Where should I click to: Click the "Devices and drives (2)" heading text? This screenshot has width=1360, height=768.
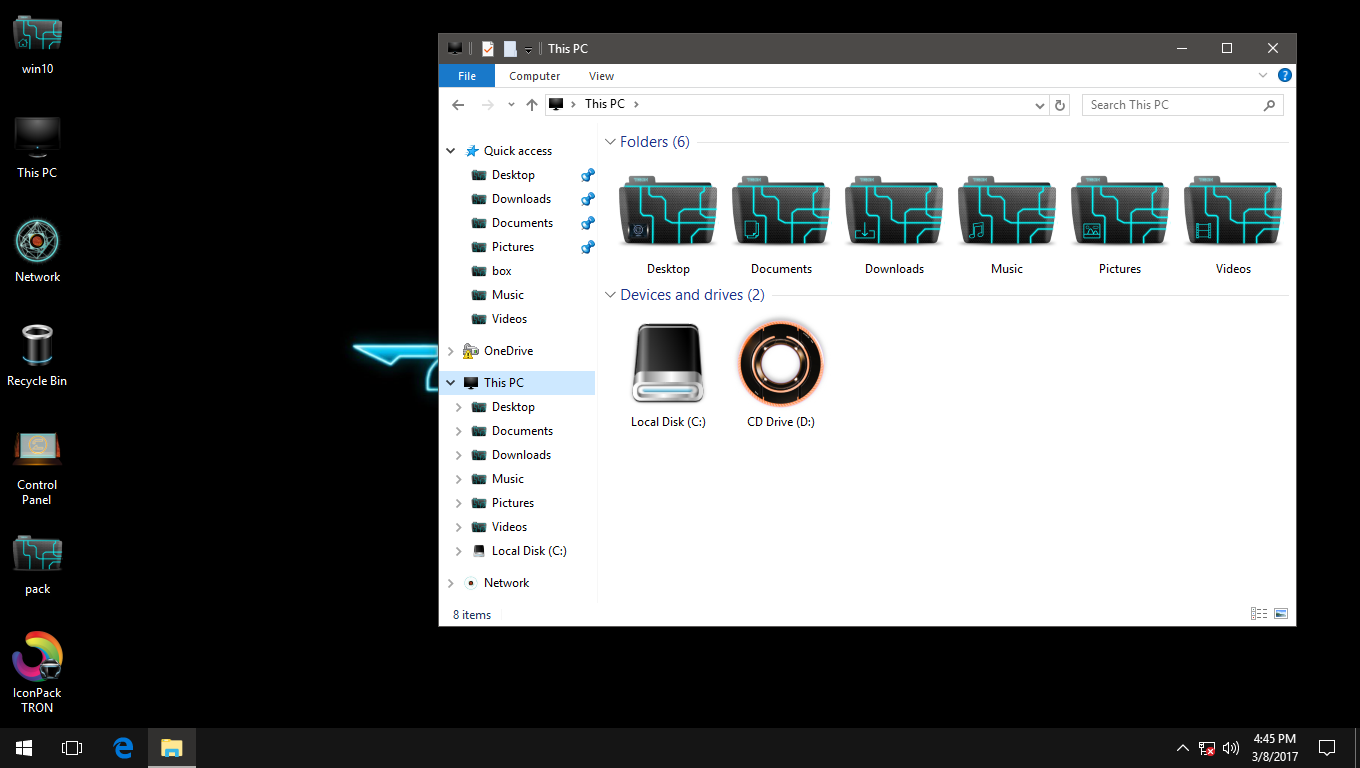(692, 295)
